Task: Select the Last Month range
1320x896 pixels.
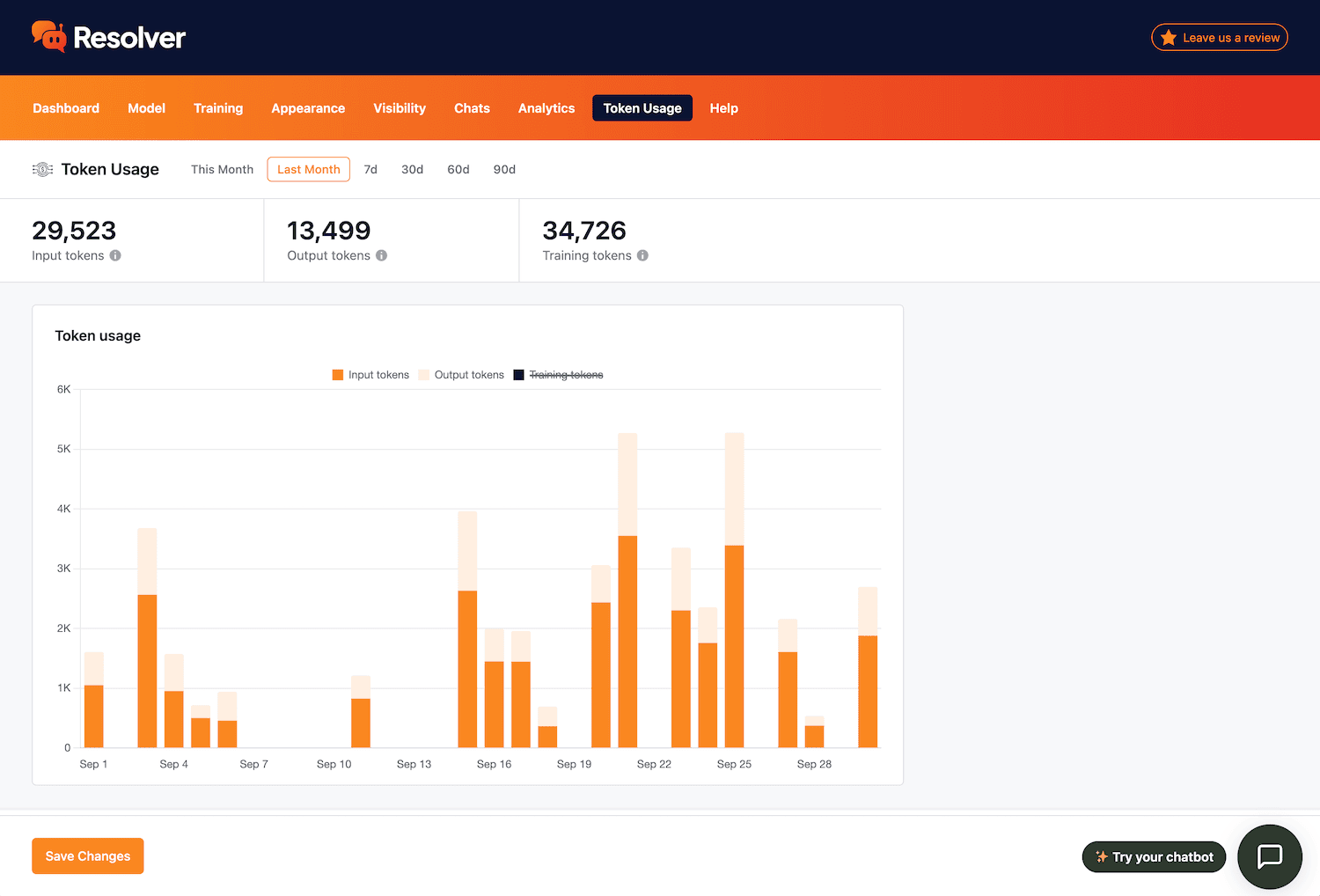Action: coord(309,169)
